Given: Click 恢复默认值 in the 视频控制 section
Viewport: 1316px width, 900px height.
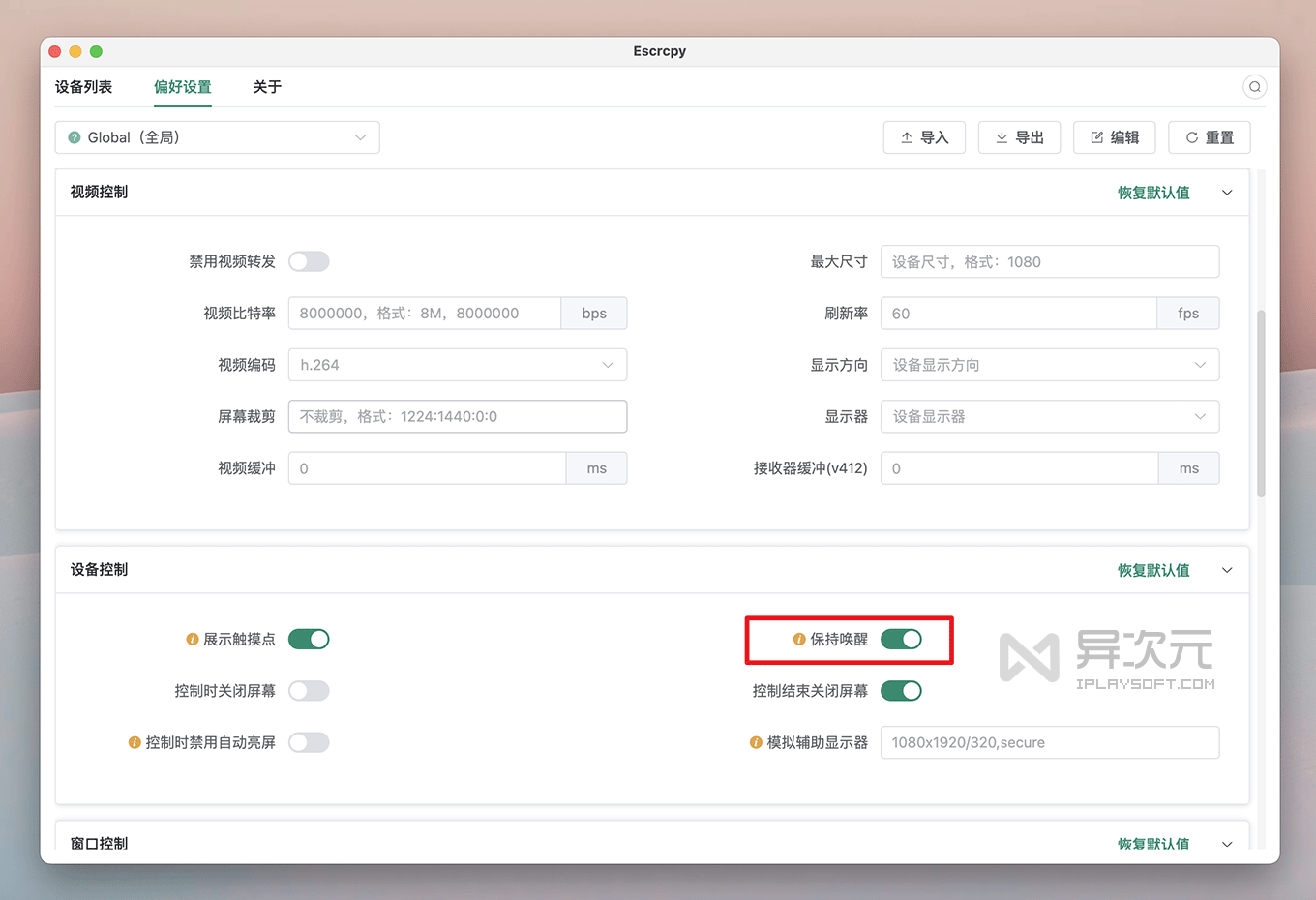Looking at the screenshot, I should pyautogui.click(x=1152, y=192).
